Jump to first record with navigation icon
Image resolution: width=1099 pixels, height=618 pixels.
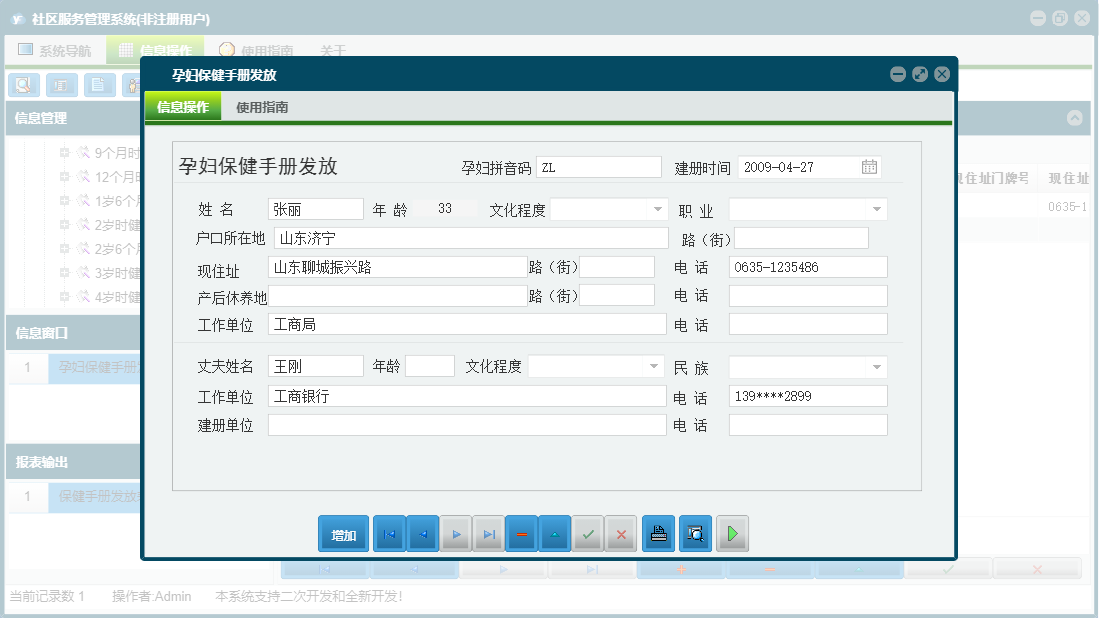(x=389, y=533)
